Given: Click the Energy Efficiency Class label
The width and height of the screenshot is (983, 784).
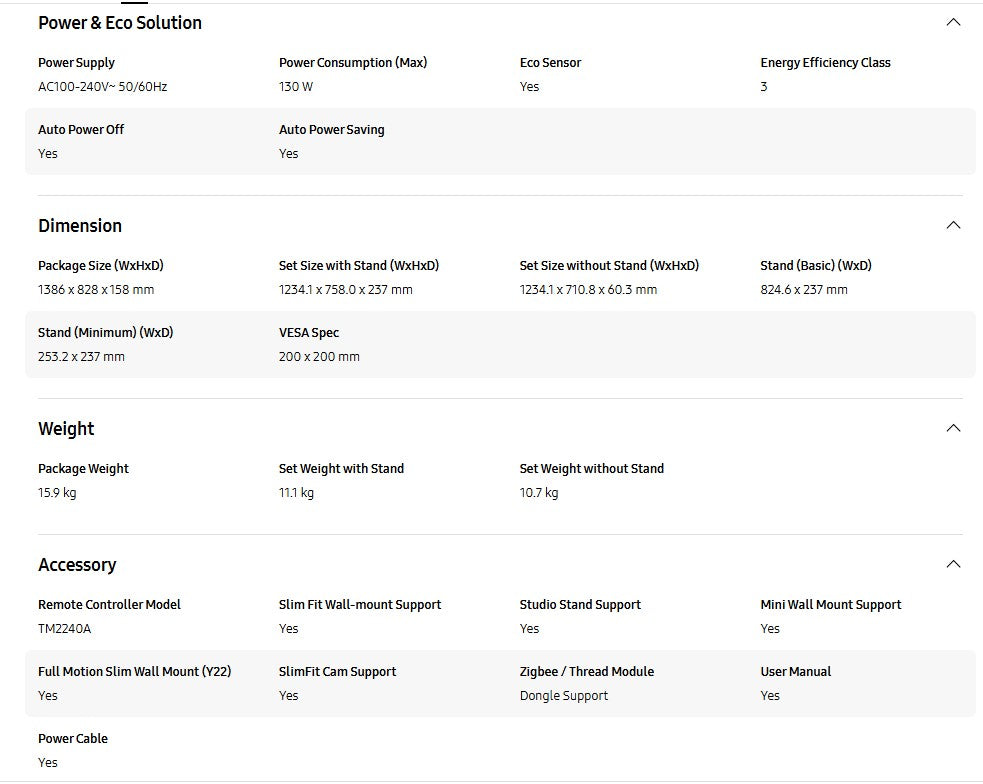Looking at the screenshot, I should coord(825,63).
